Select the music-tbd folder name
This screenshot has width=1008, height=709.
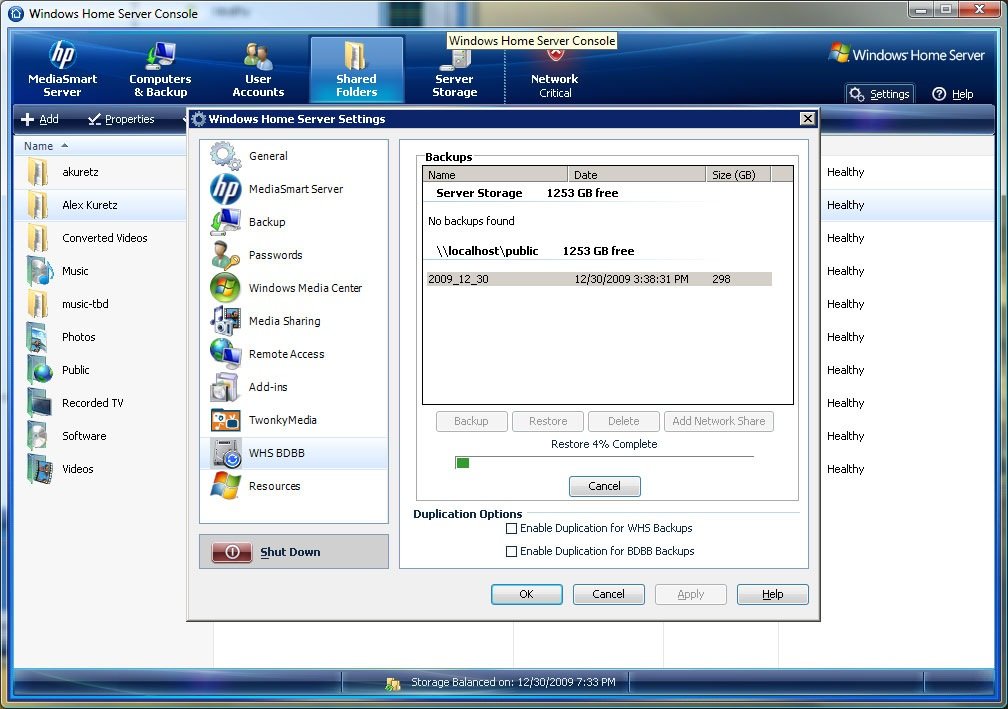(x=86, y=304)
